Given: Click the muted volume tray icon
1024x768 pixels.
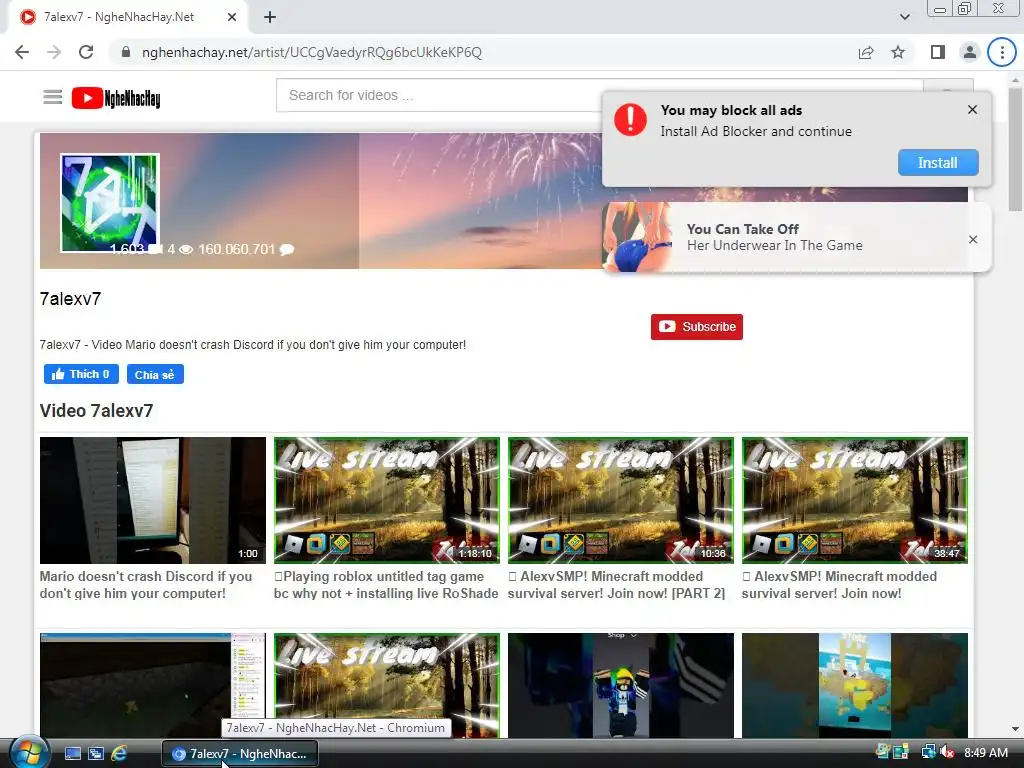Looking at the screenshot, I should [x=947, y=753].
